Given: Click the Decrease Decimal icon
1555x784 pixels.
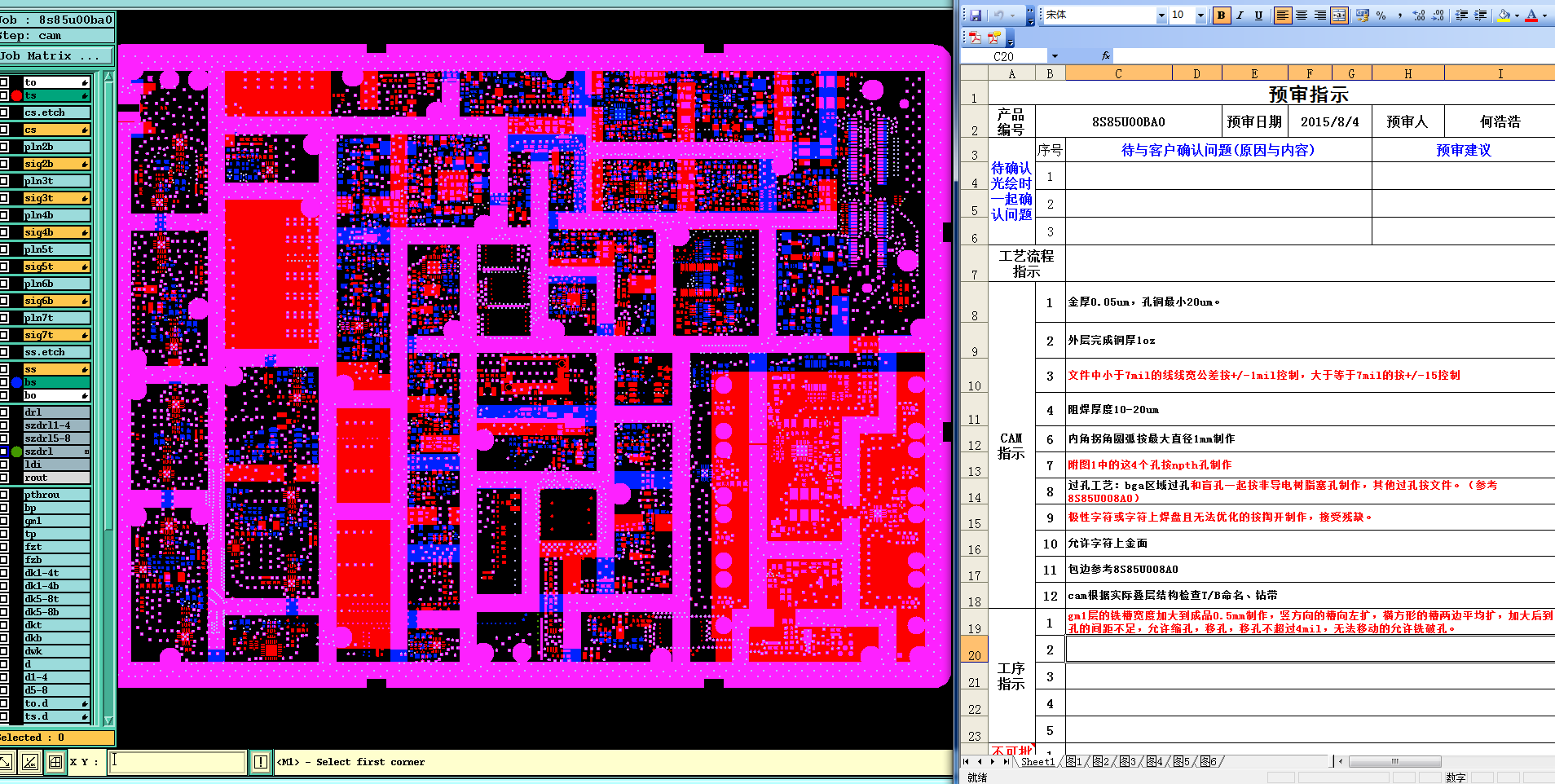Looking at the screenshot, I should click(1438, 15).
